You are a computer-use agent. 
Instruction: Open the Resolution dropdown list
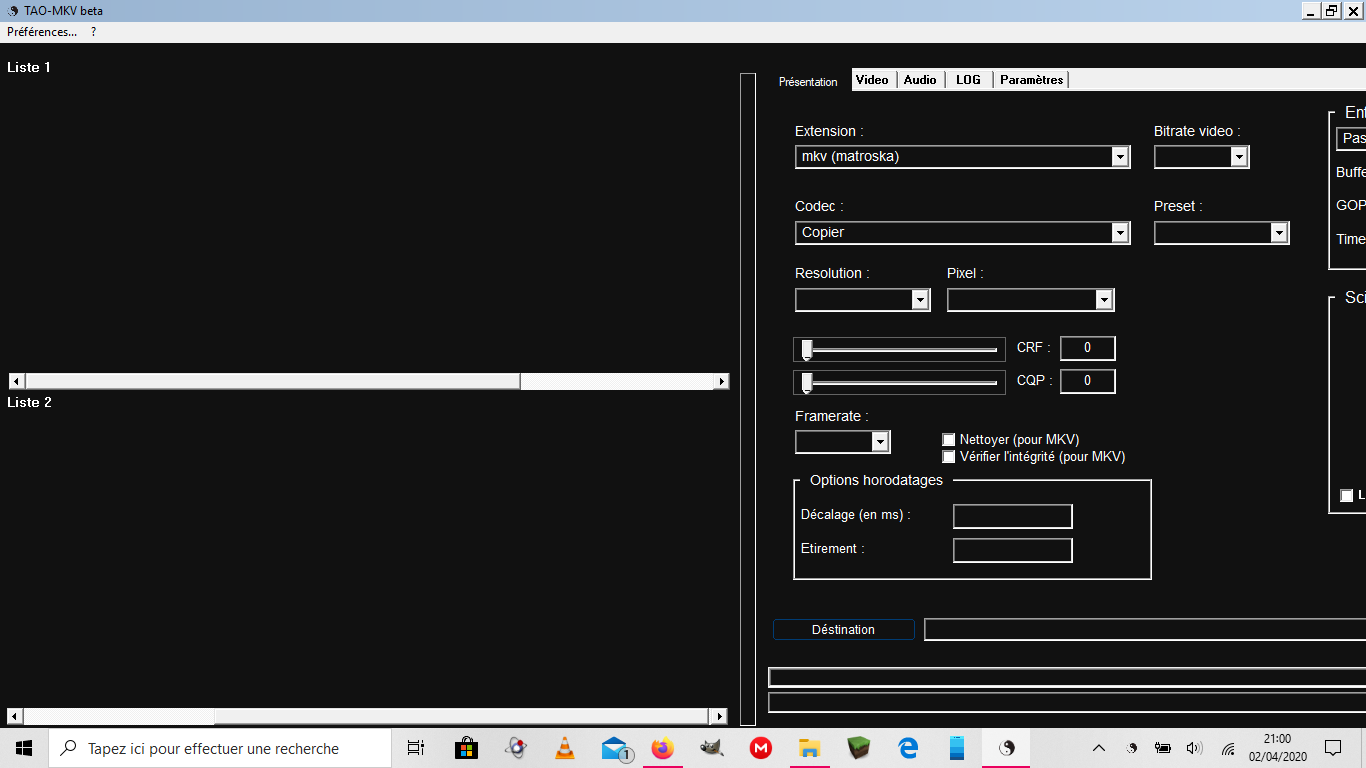pos(920,300)
